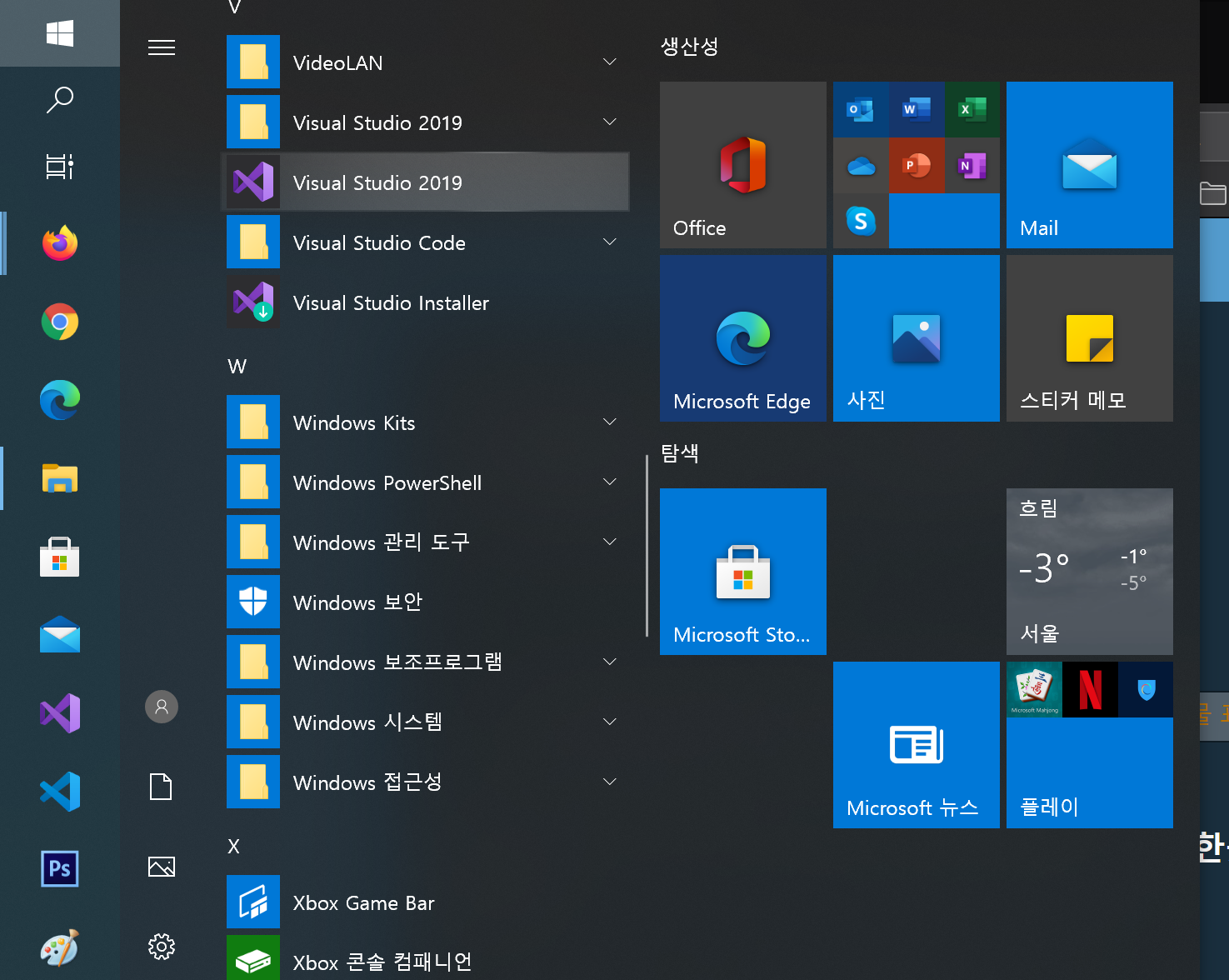Image resolution: width=1229 pixels, height=980 pixels.
Task: Expand the Visual Studio 2019 folder chevron
Action: [x=610, y=122]
